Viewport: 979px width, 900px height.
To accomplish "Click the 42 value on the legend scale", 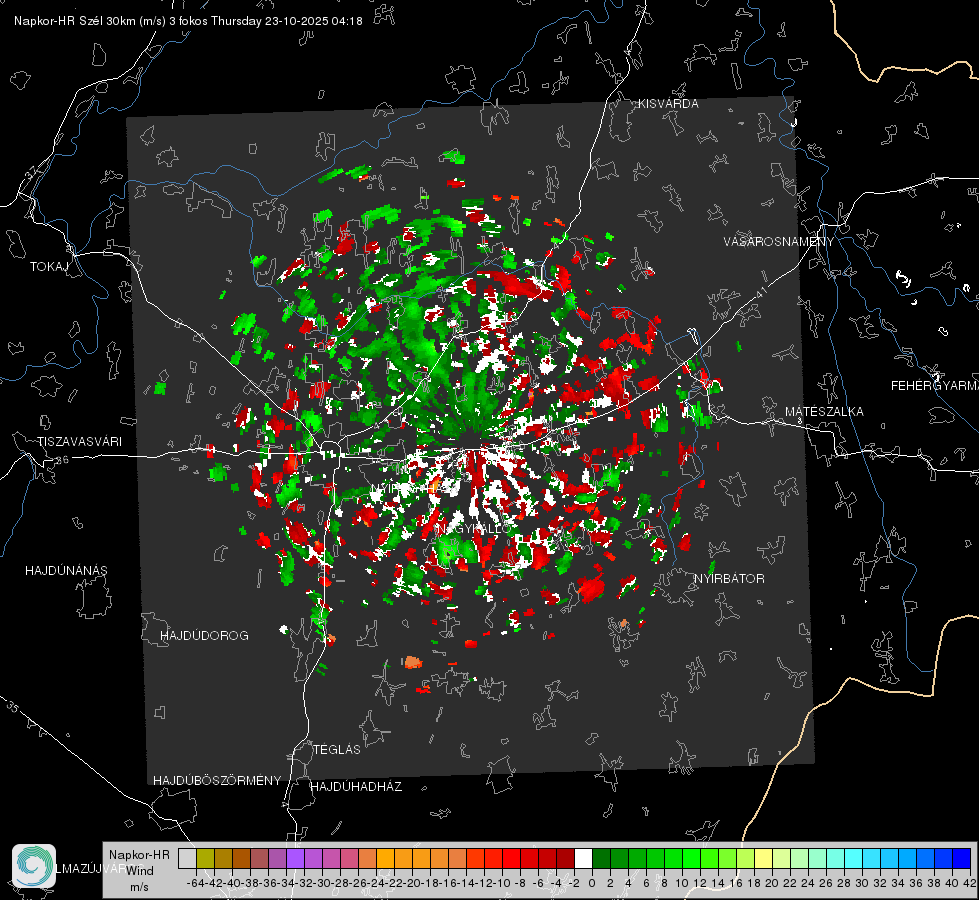I will point(970,883).
